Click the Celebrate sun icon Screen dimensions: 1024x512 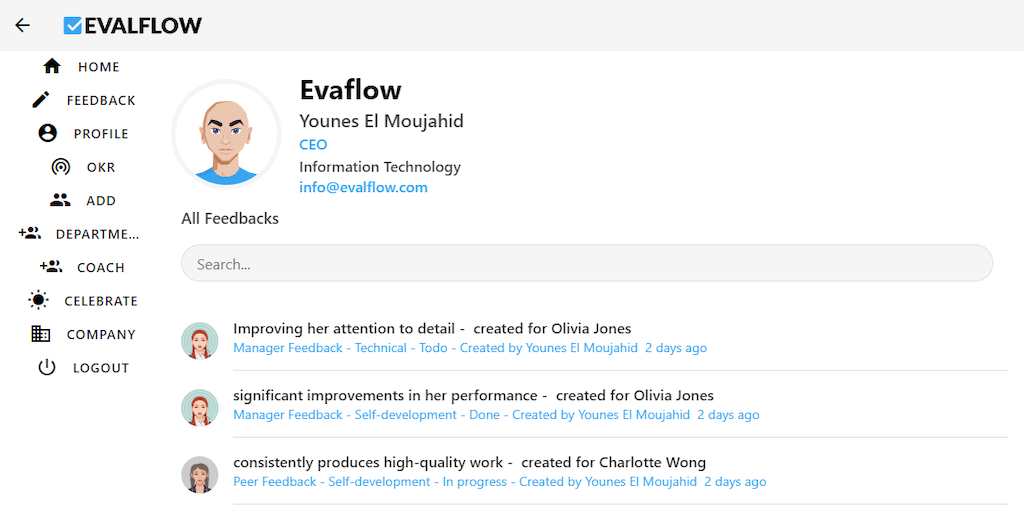(x=39, y=300)
